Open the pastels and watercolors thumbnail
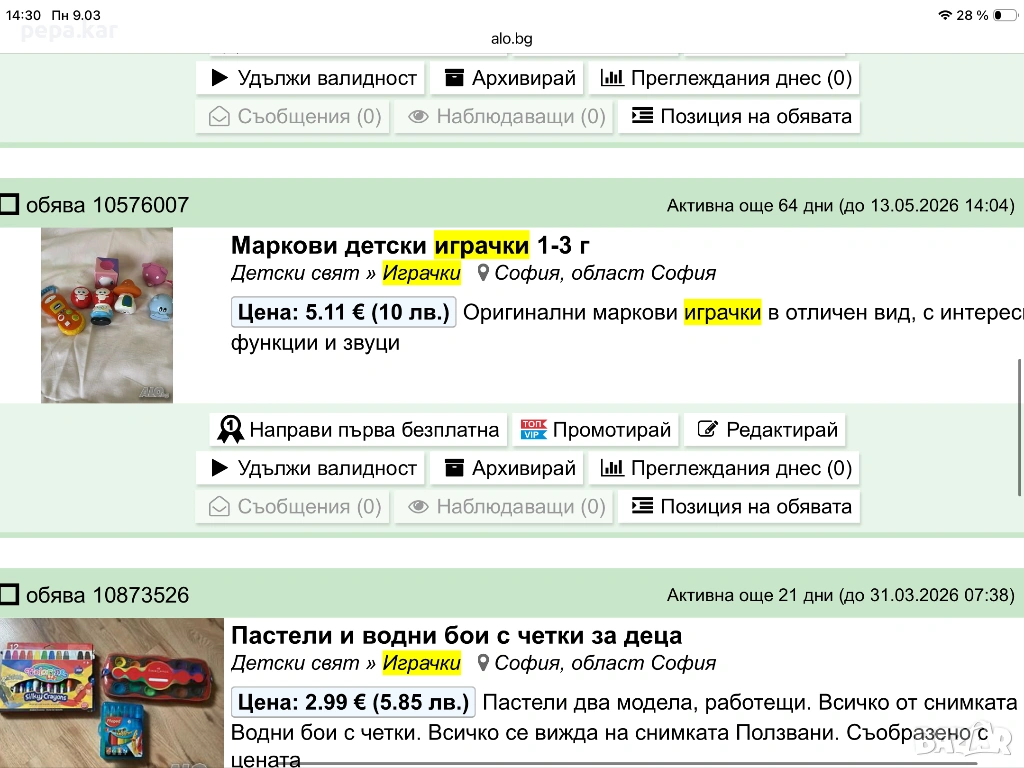Screen dimensions: 1024x768 tap(112, 692)
